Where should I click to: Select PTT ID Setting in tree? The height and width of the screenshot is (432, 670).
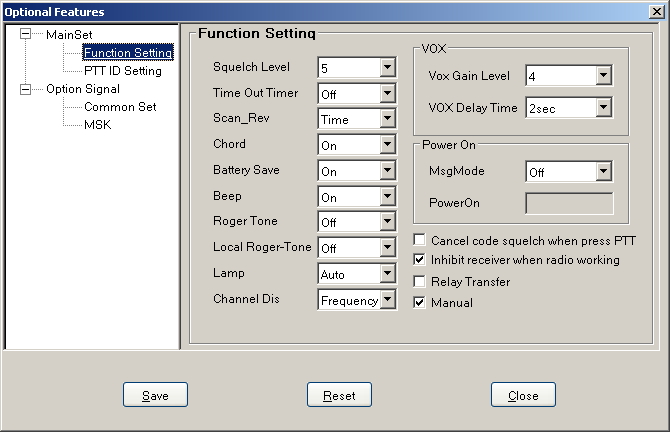(123, 71)
